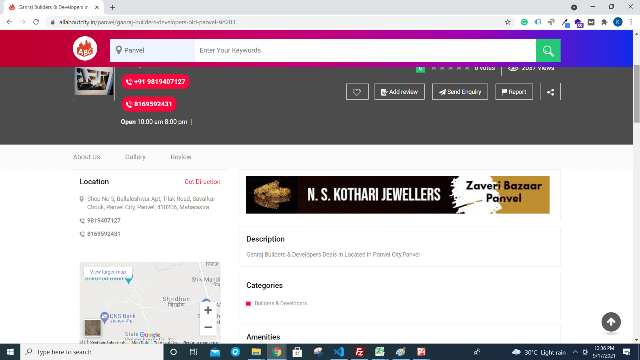
Task: Zoom out on the map
Action: pyautogui.click(x=208, y=327)
